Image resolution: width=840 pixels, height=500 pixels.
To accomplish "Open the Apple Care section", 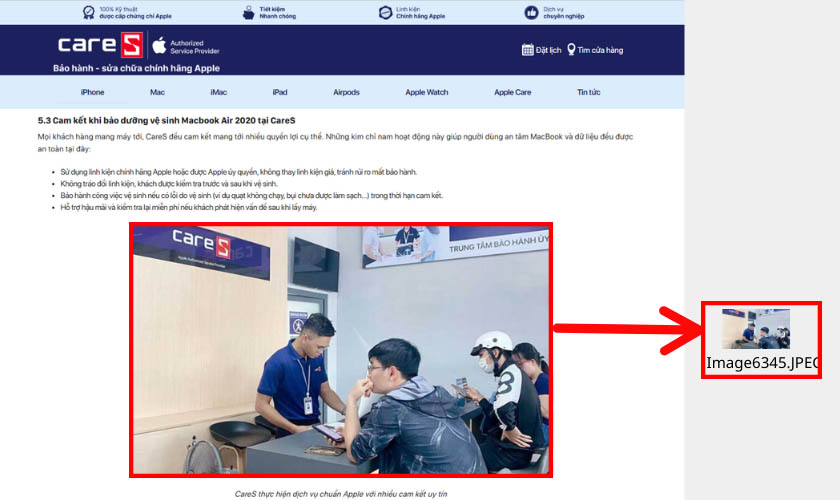I will click(512, 92).
